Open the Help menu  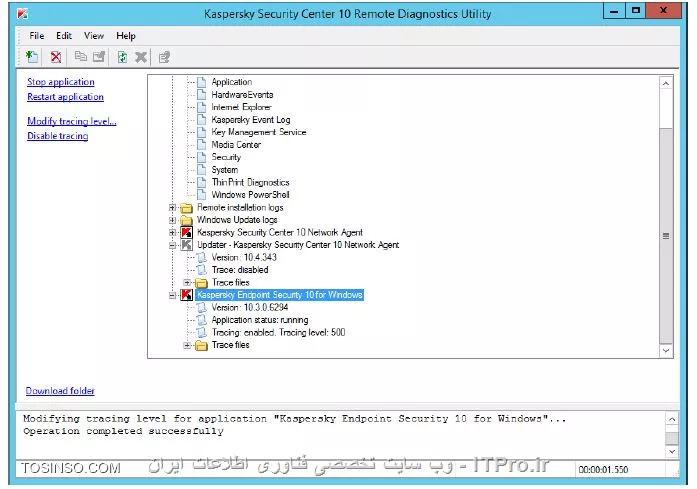[x=126, y=36]
